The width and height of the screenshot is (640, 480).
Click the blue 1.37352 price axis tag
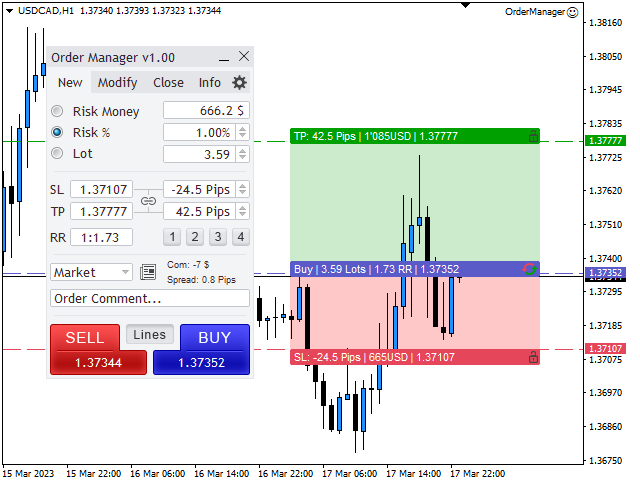point(605,272)
